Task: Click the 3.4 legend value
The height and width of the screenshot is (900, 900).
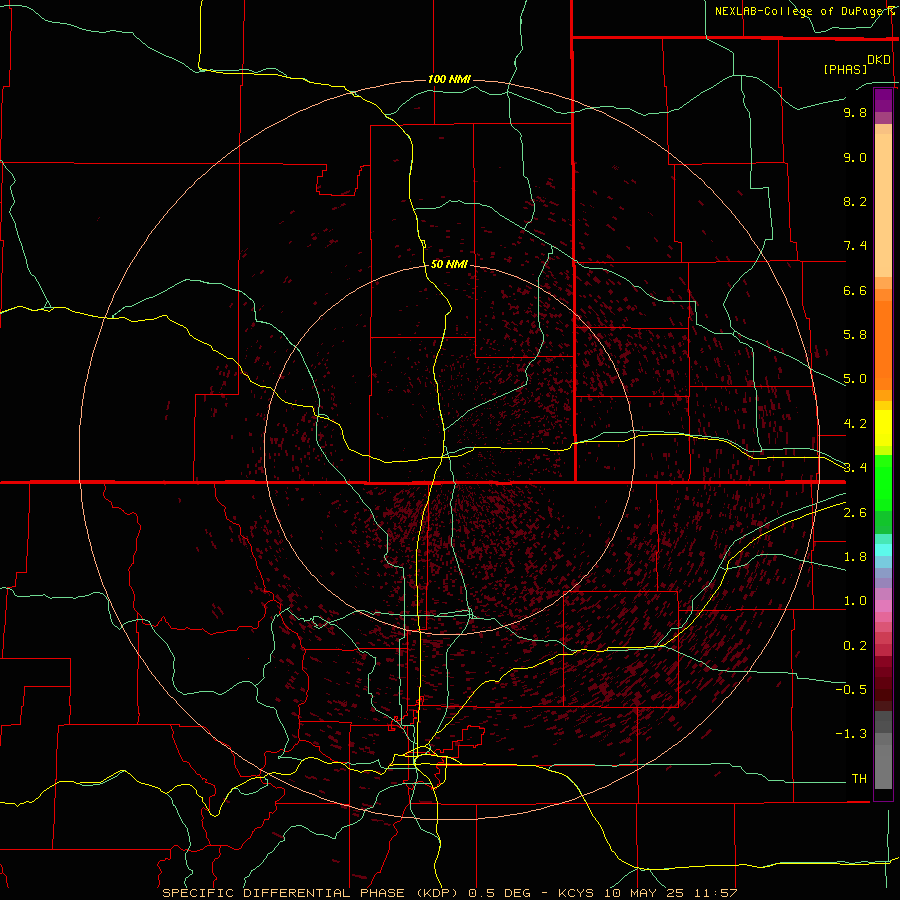Action: point(855,468)
